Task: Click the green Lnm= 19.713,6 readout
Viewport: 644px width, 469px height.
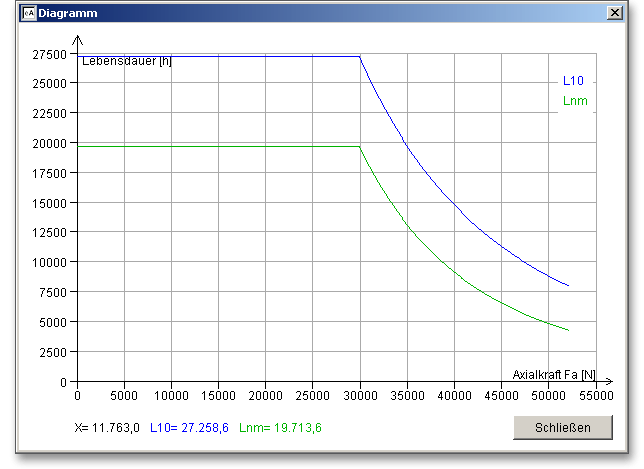Action: click(x=281, y=428)
